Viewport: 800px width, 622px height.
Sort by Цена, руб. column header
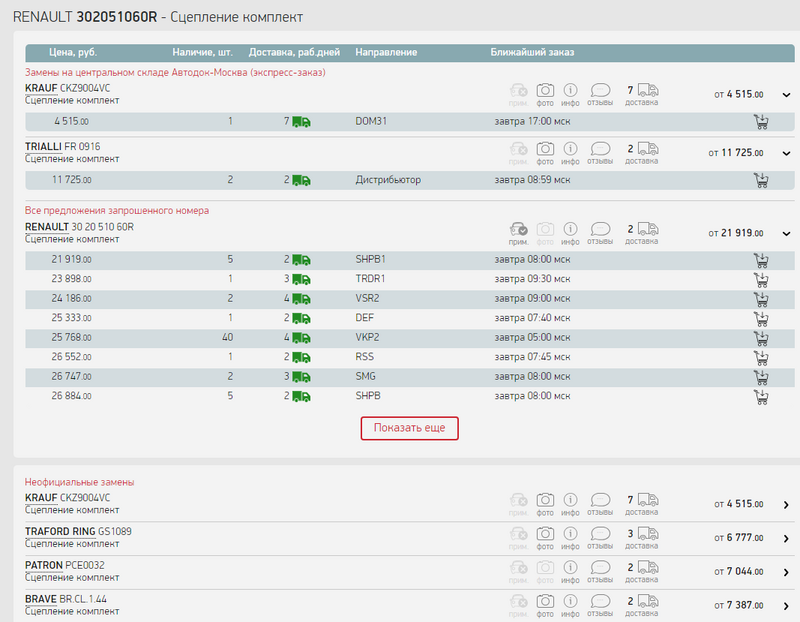pyautogui.click(x=73, y=53)
